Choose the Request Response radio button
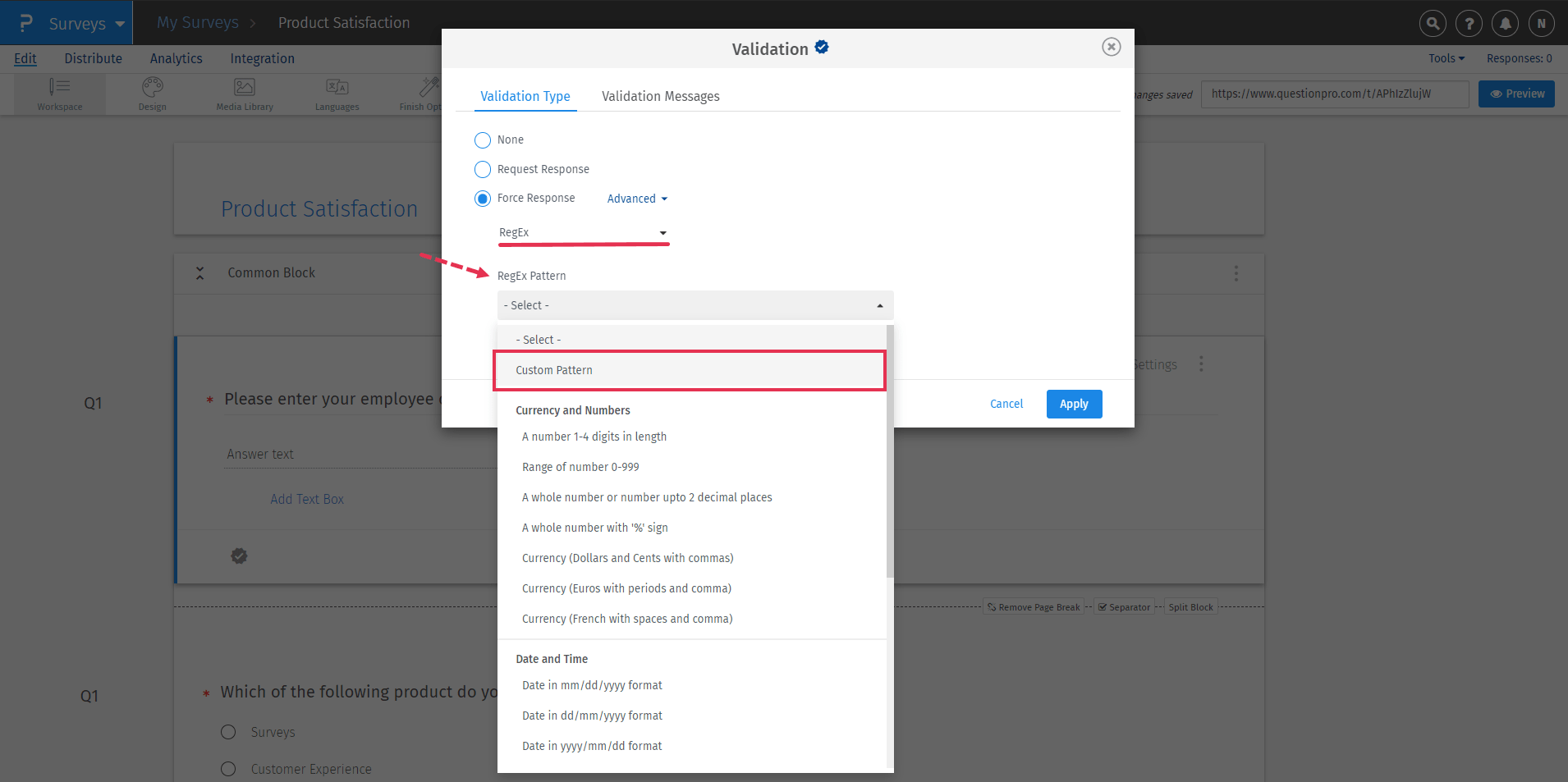Viewport: 1568px width, 782px height. tap(483, 170)
